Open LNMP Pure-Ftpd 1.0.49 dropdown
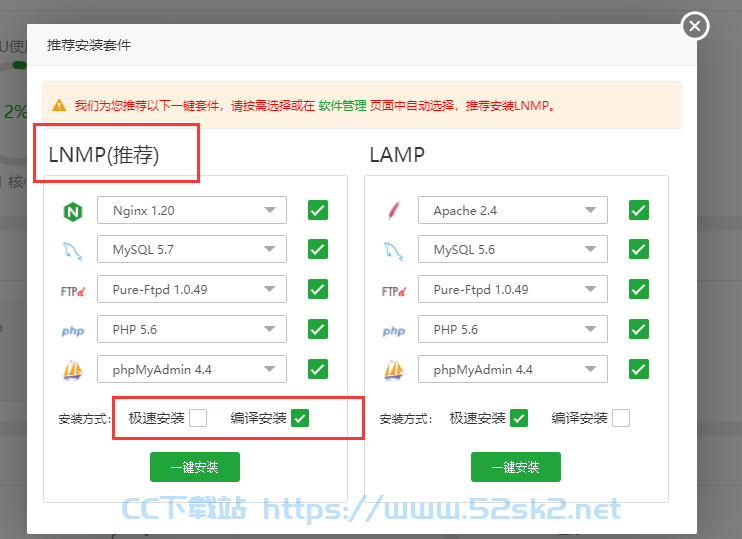 (x=192, y=289)
